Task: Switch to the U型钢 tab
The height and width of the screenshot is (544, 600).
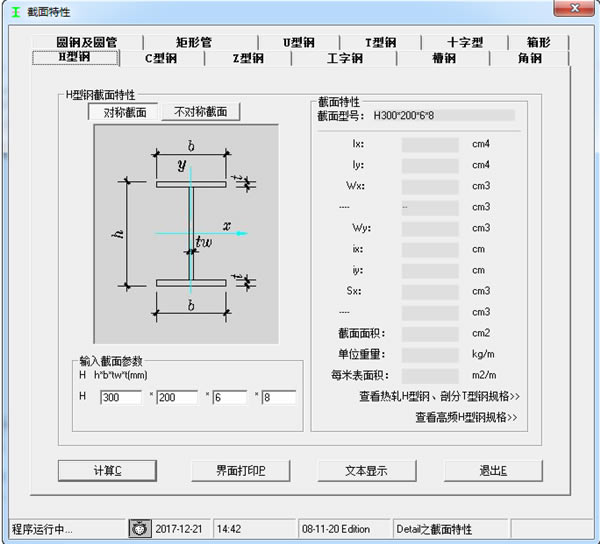Action: click(298, 43)
